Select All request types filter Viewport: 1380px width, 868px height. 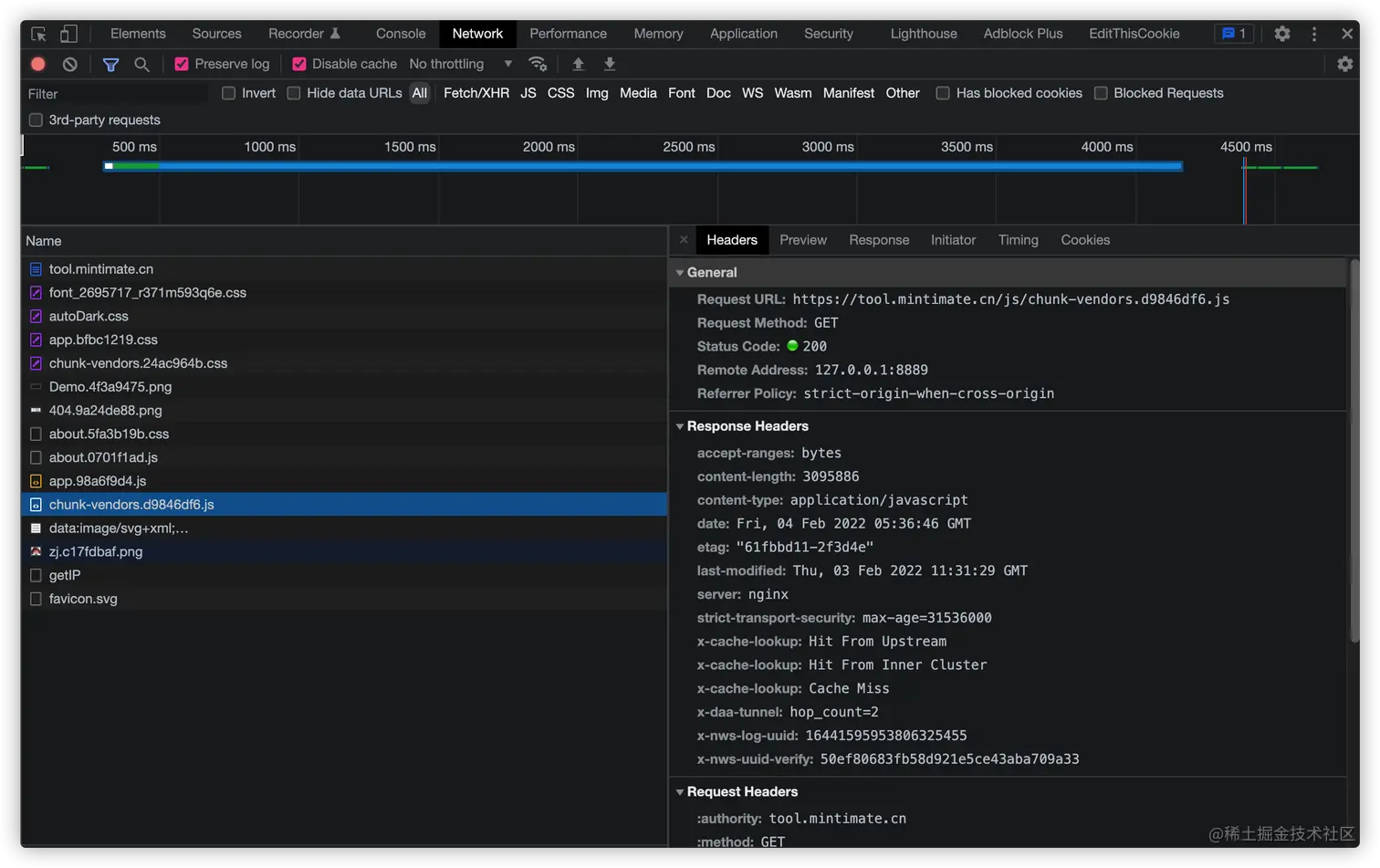click(420, 93)
